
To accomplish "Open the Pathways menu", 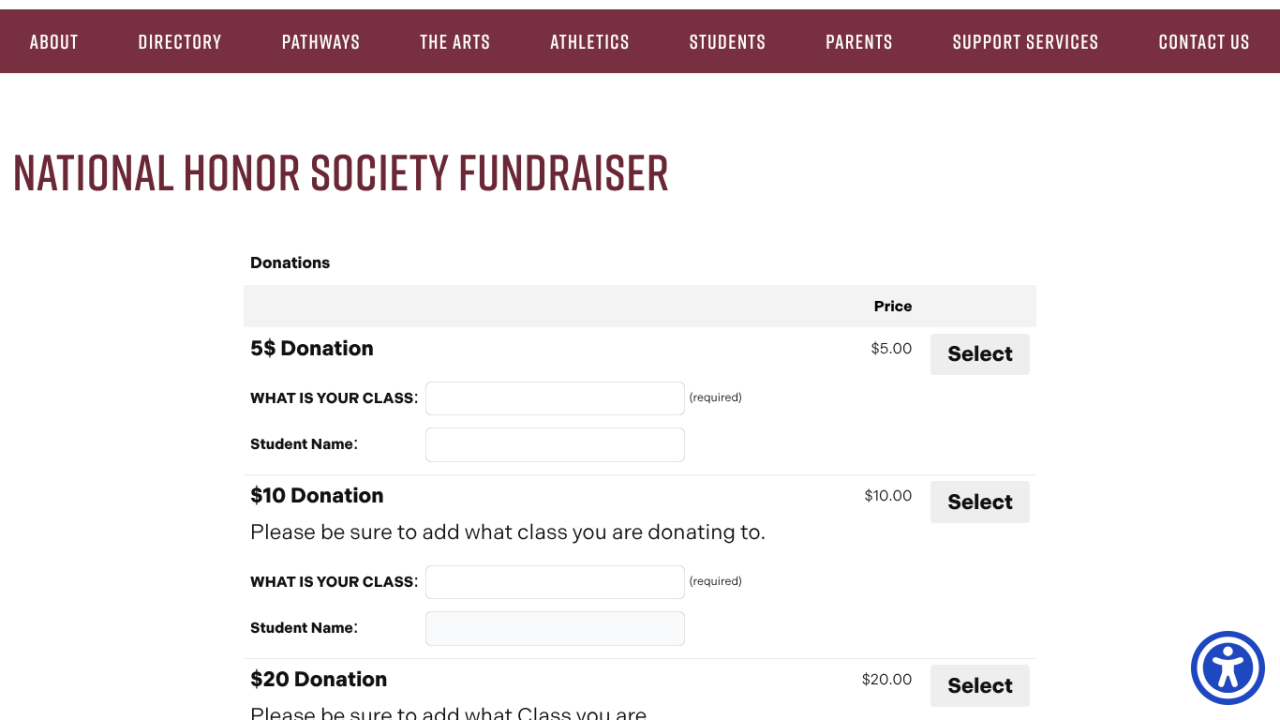I will 321,42.
